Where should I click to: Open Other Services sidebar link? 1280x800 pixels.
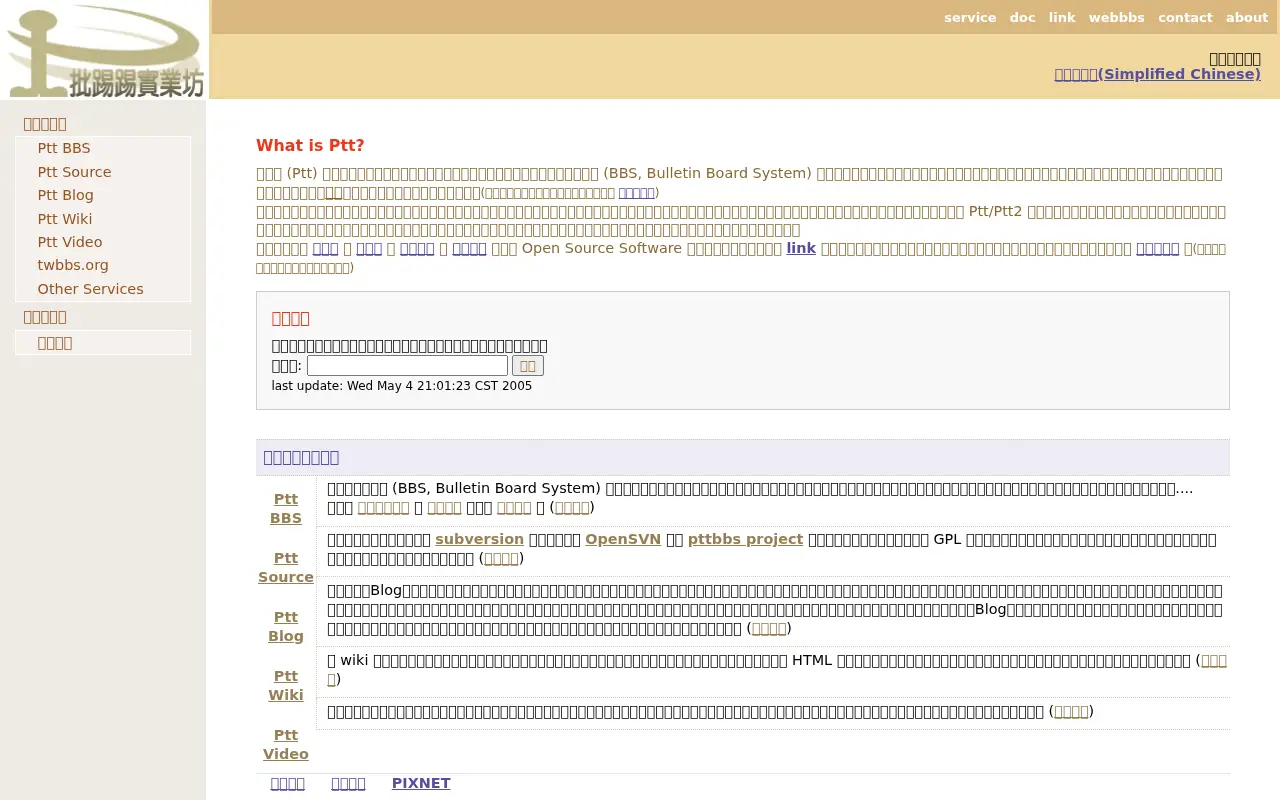coord(90,289)
